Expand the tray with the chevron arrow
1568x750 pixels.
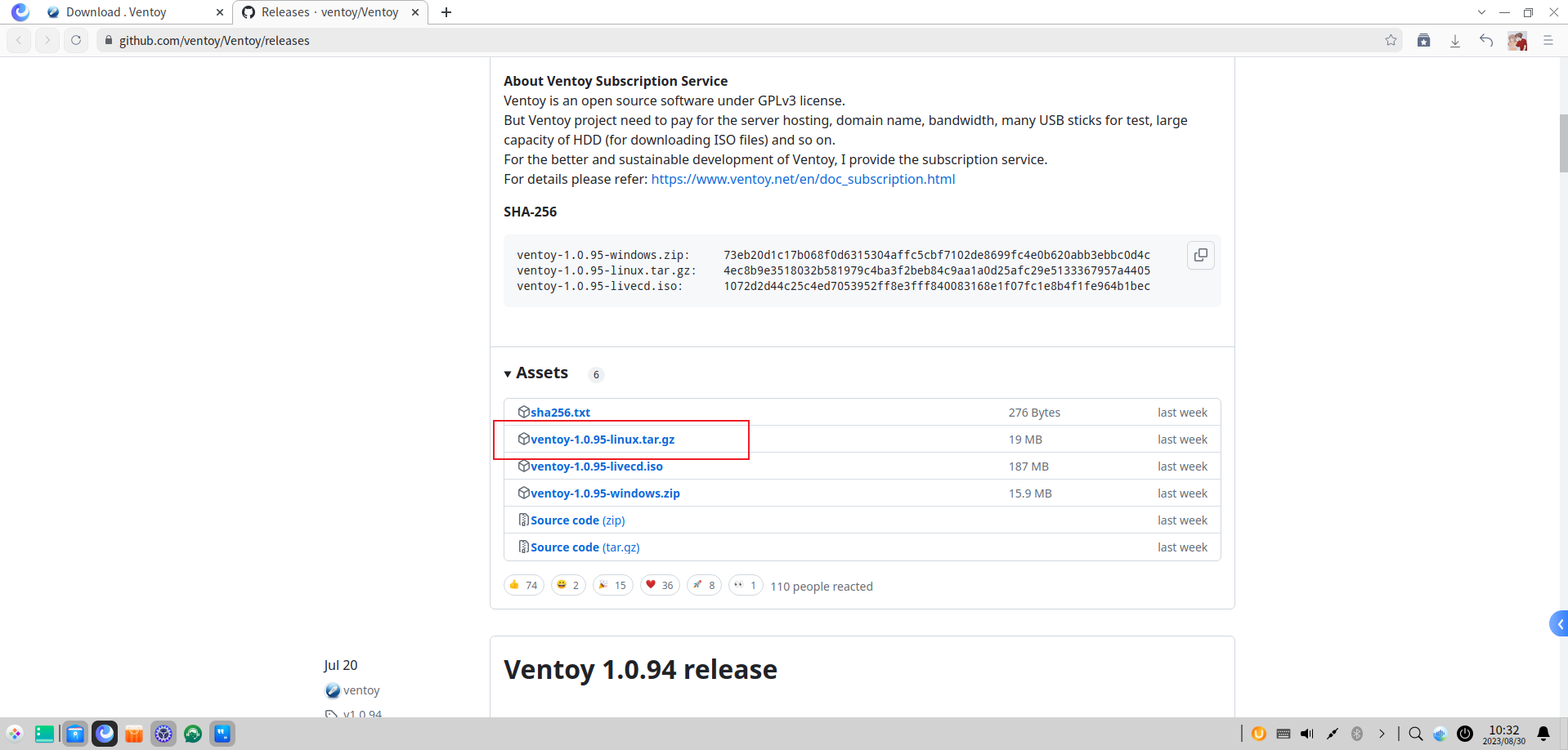1382,734
